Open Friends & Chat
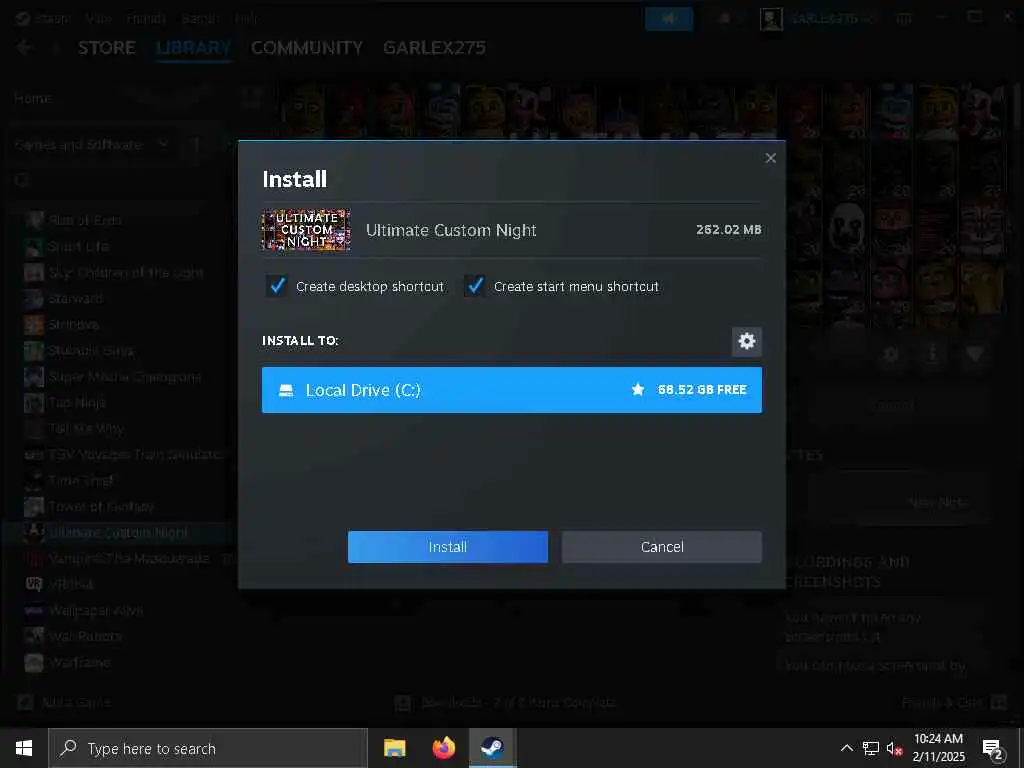 (954, 703)
